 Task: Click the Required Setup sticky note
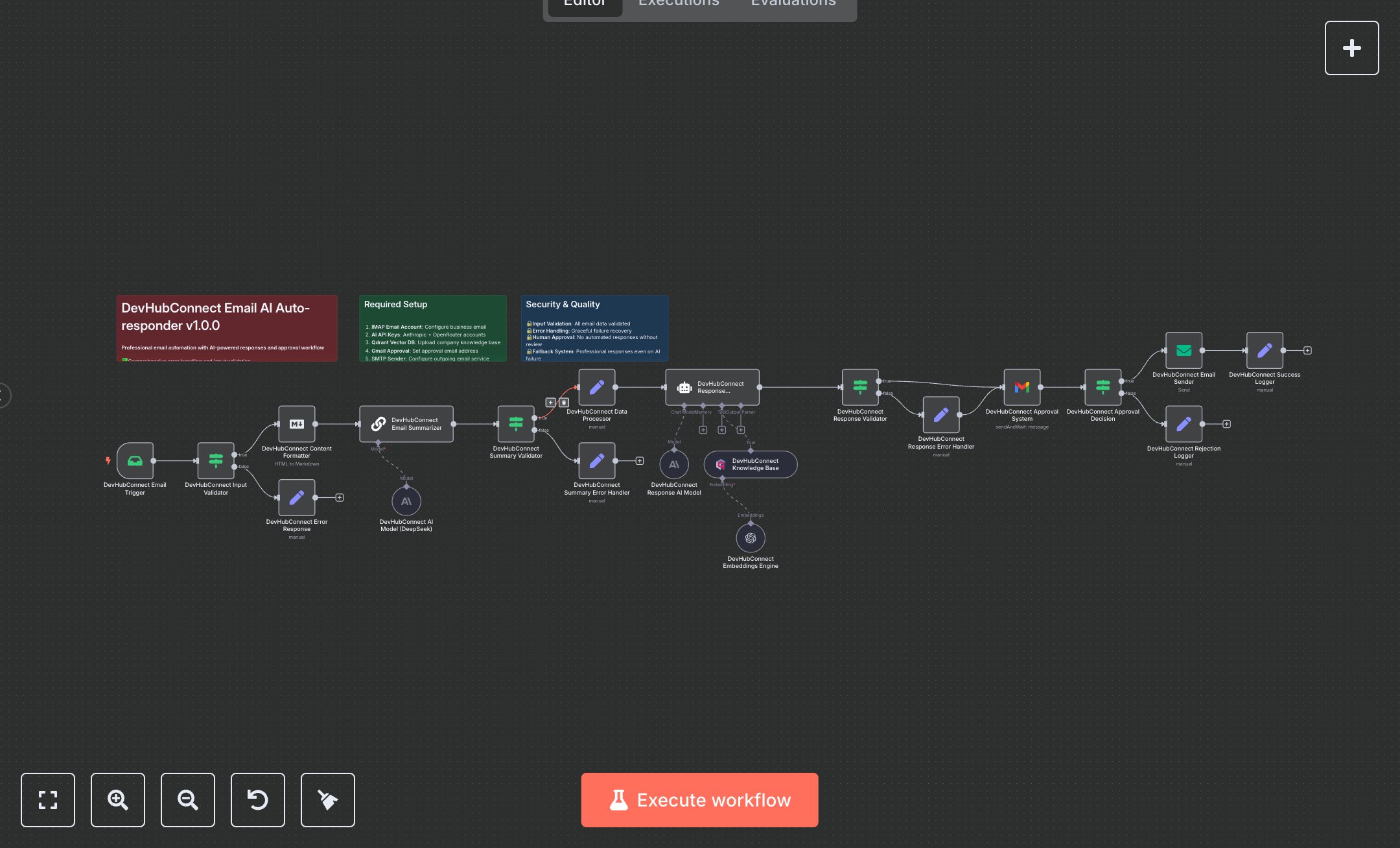coord(432,327)
